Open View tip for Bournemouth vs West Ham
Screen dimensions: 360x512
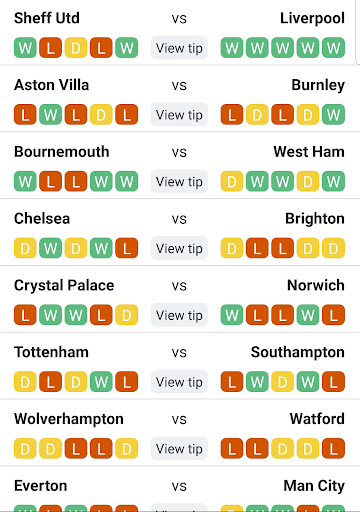(x=179, y=181)
